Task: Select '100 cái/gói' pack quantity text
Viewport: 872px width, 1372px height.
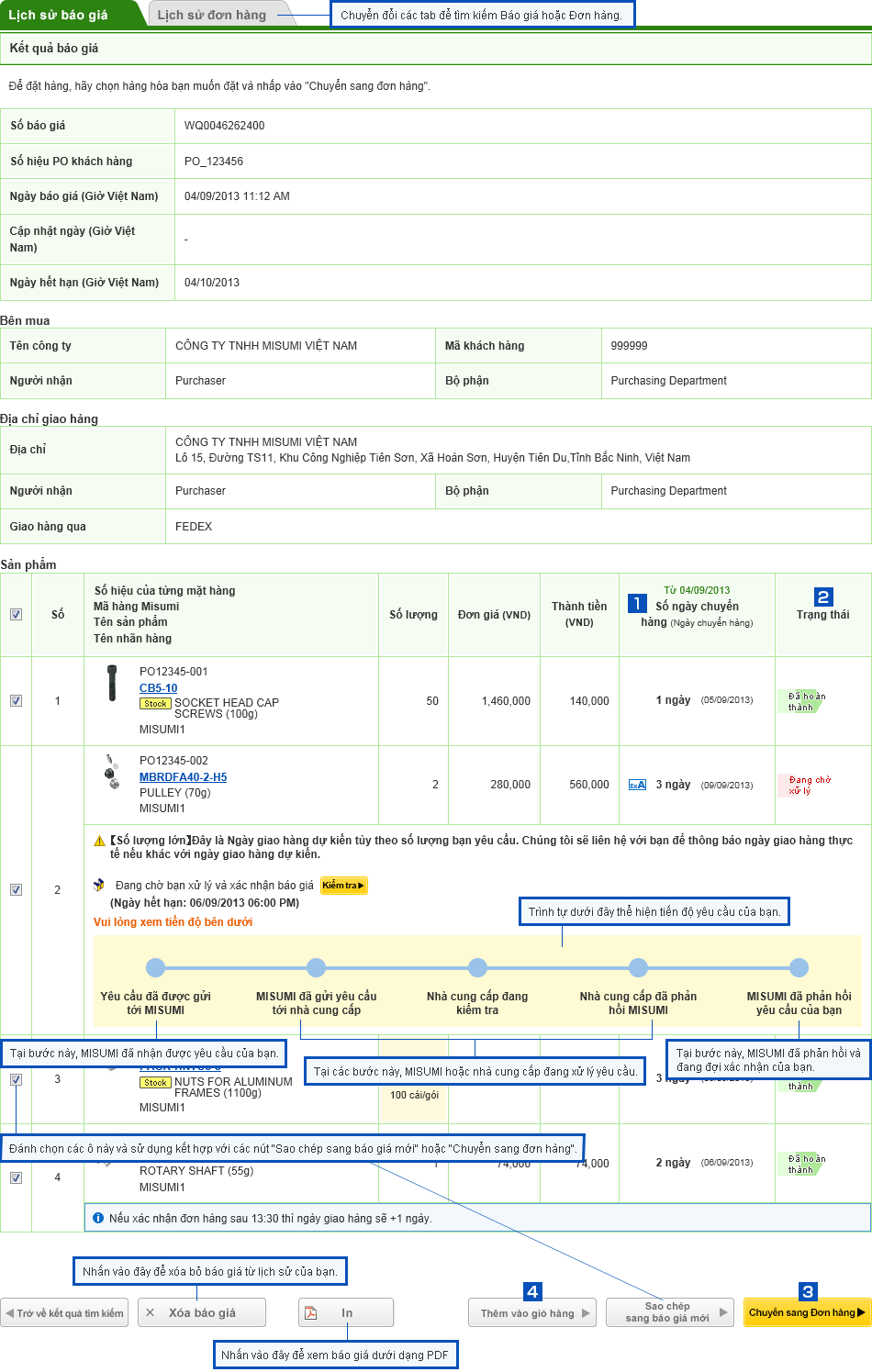Action: pyautogui.click(x=414, y=1095)
